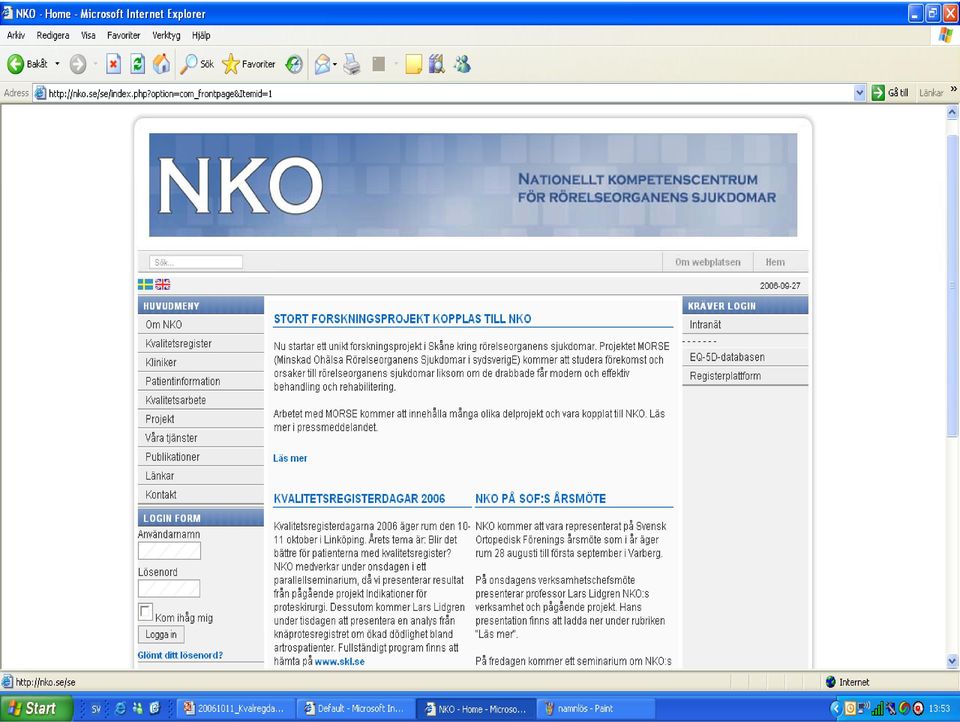The image size is (960, 722).
Task: Open the Registerplattform link
Action: 745,376
